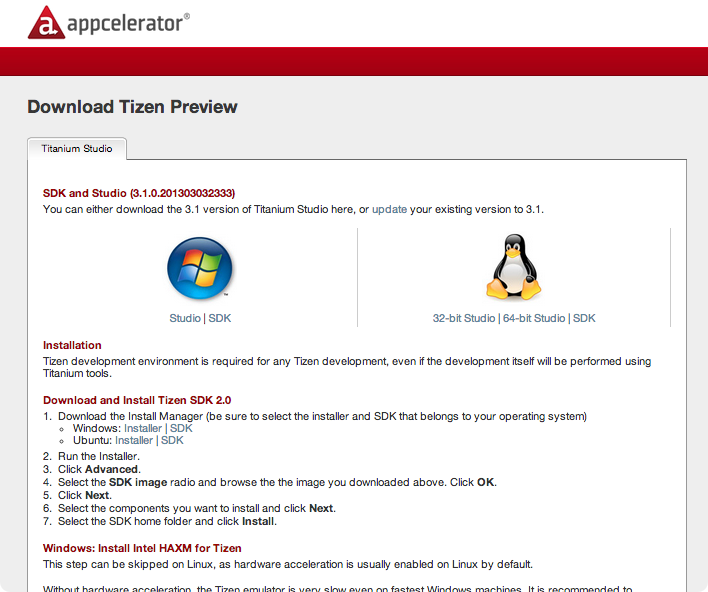Download the 32-bit Studio for Linux
The width and height of the screenshot is (708, 592).
(x=464, y=318)
